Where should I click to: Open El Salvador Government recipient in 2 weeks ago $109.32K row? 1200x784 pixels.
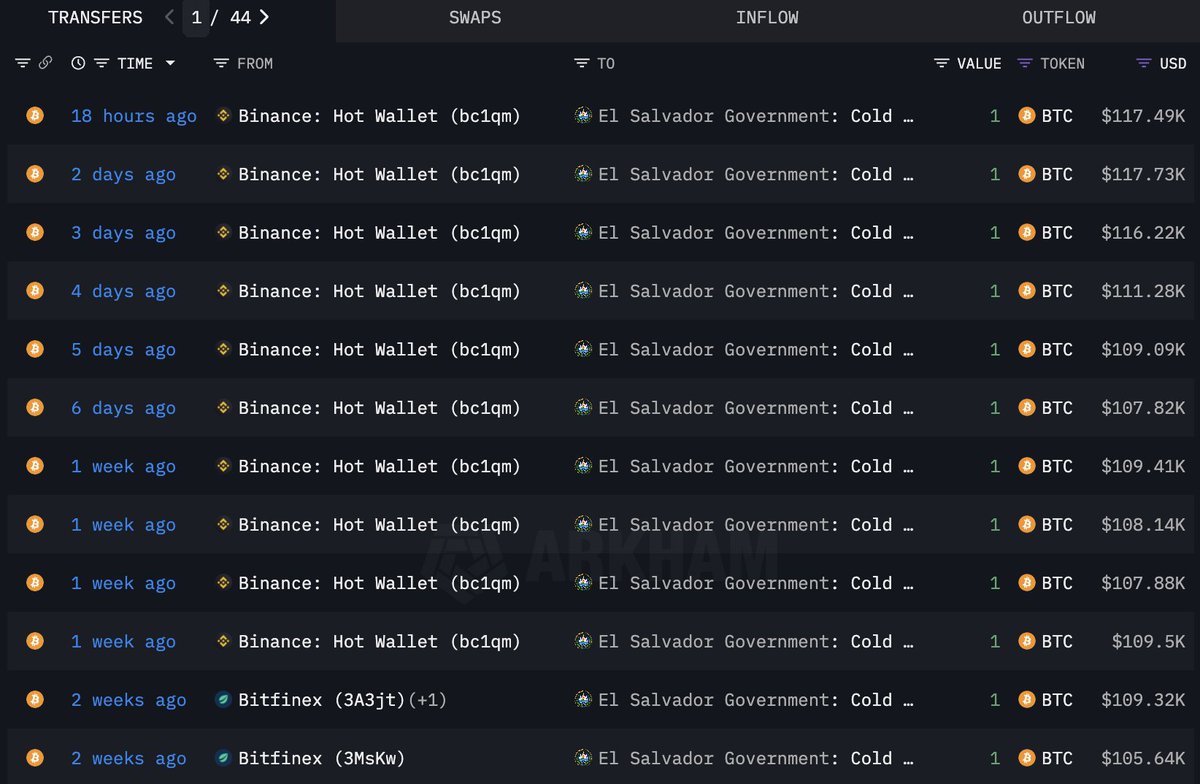[x=756, y=700]
